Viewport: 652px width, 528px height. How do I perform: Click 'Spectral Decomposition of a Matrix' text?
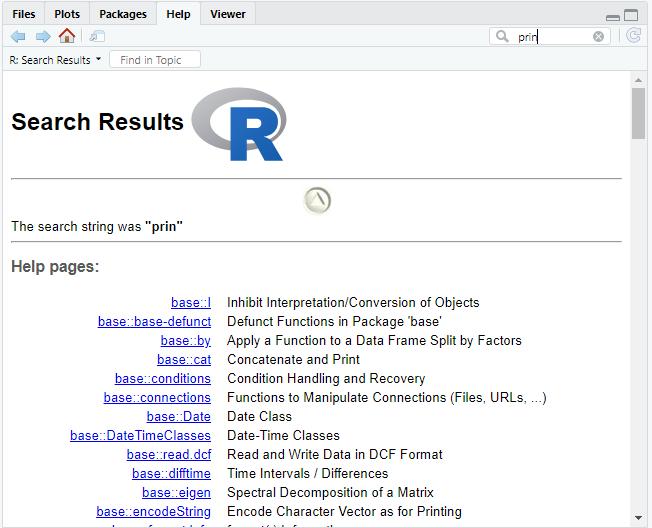pyautogui.click(x=330, y=493)
